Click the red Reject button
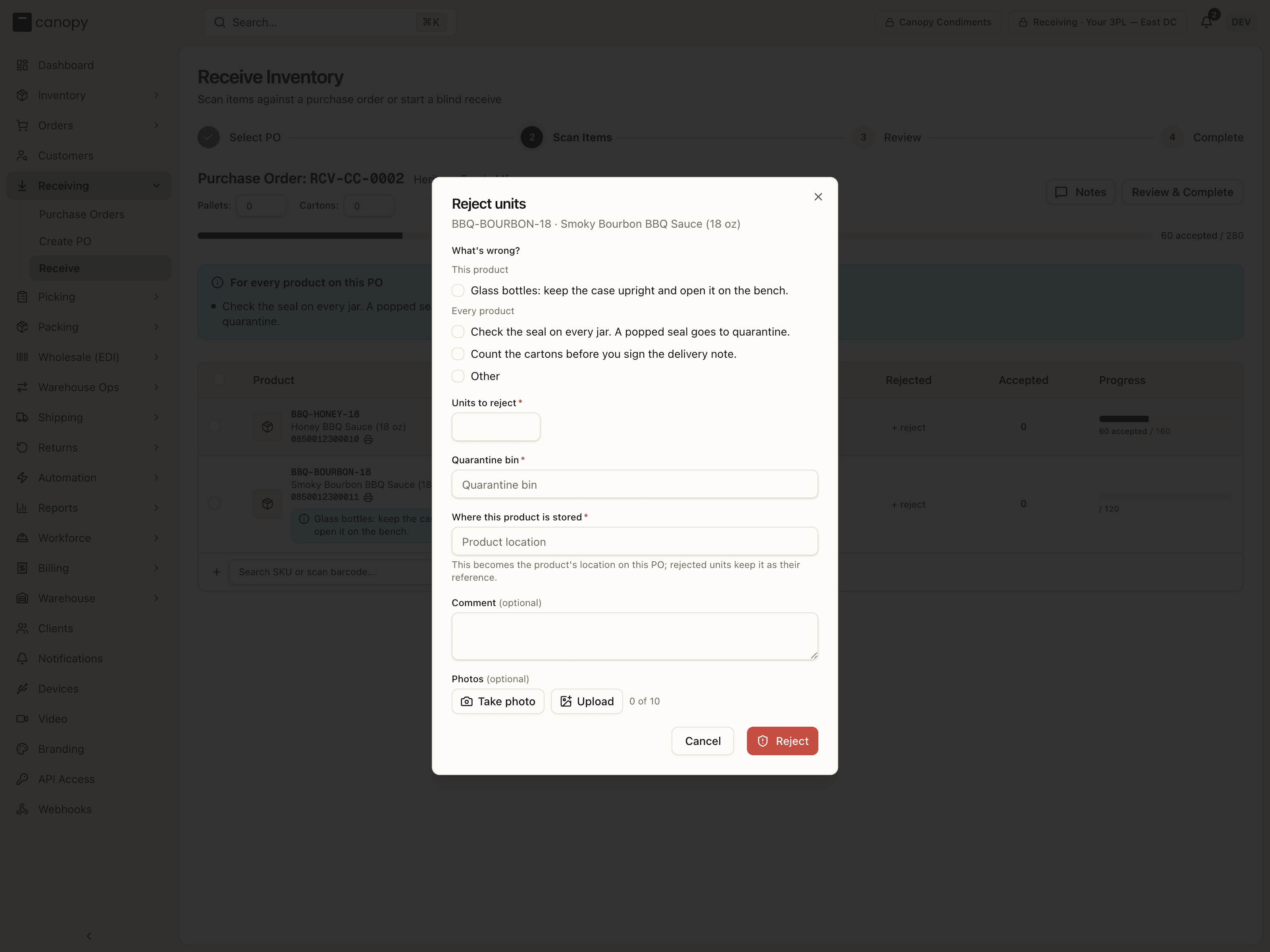Image resolution: width=1270 pixels, height=952 pixels. (x=782, y=741)
